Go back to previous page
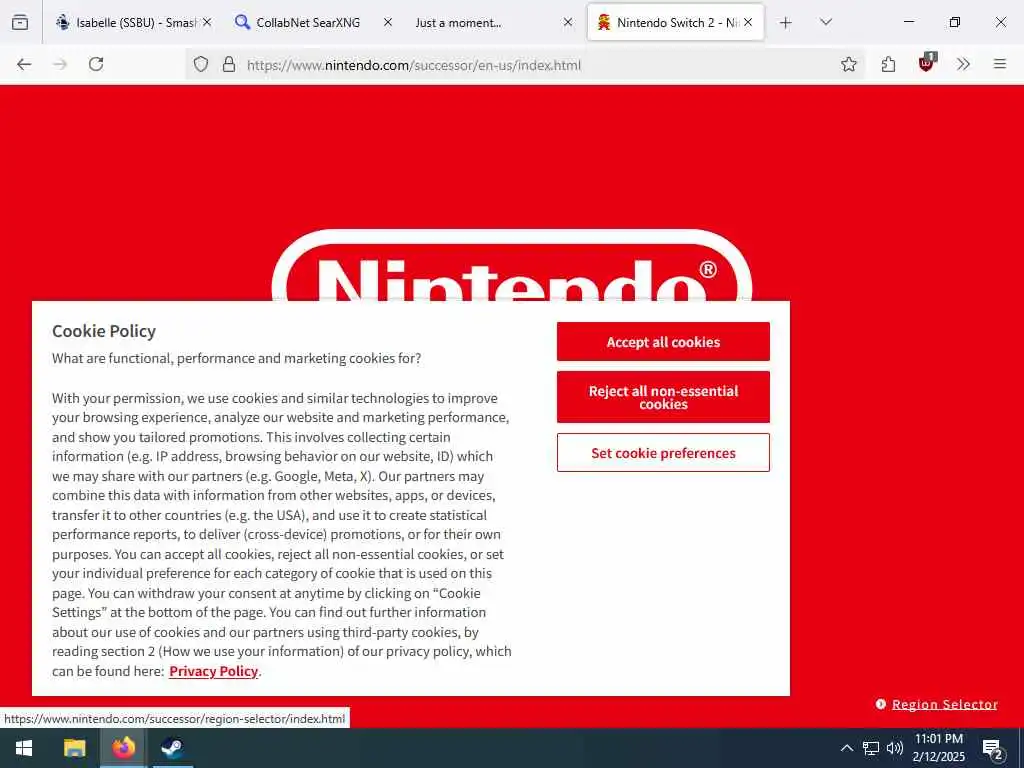Screen dimensions: 1024x768 click(24, 64)
